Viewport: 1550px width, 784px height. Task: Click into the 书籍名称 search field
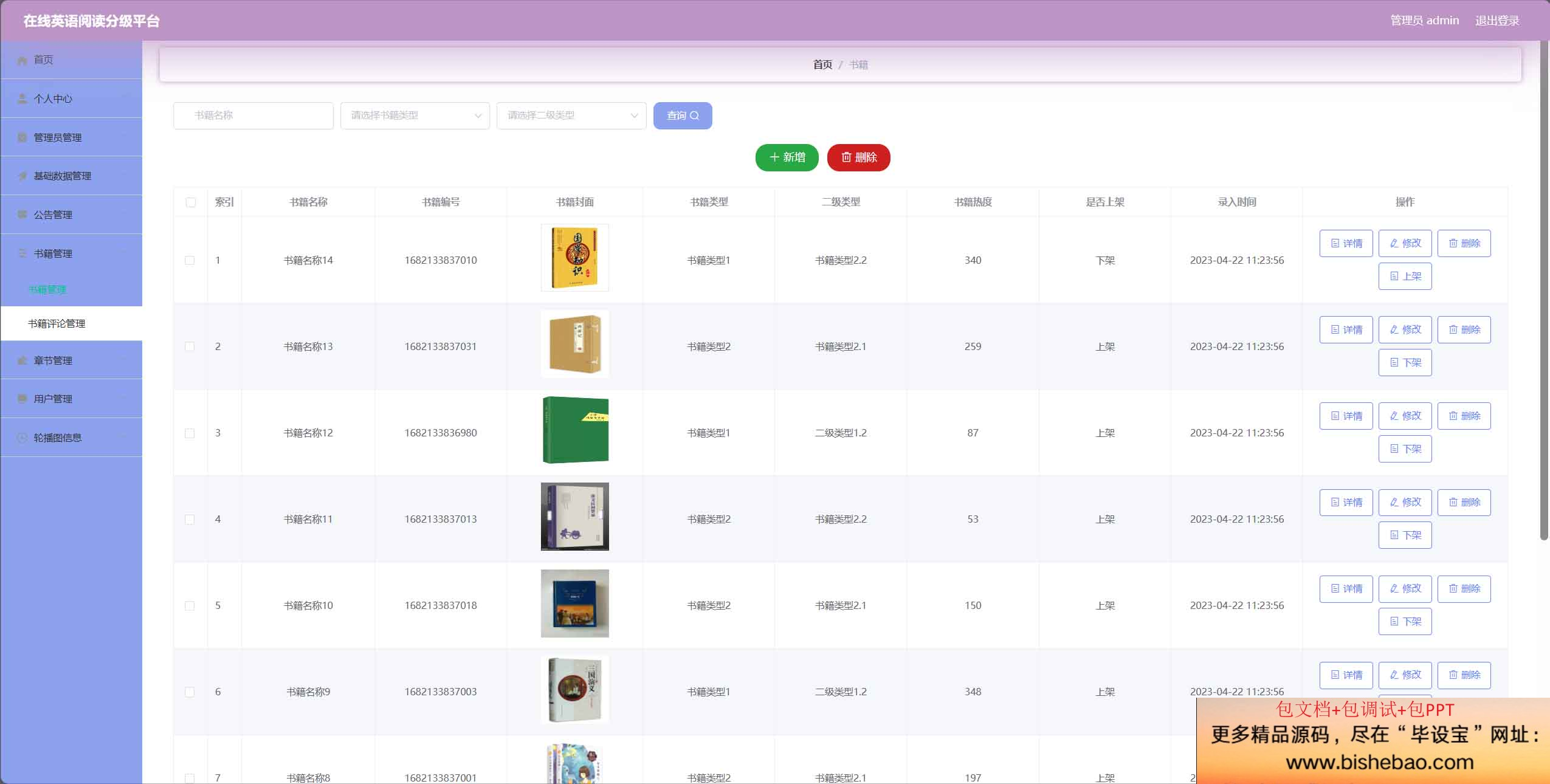(x=253, y=115)
